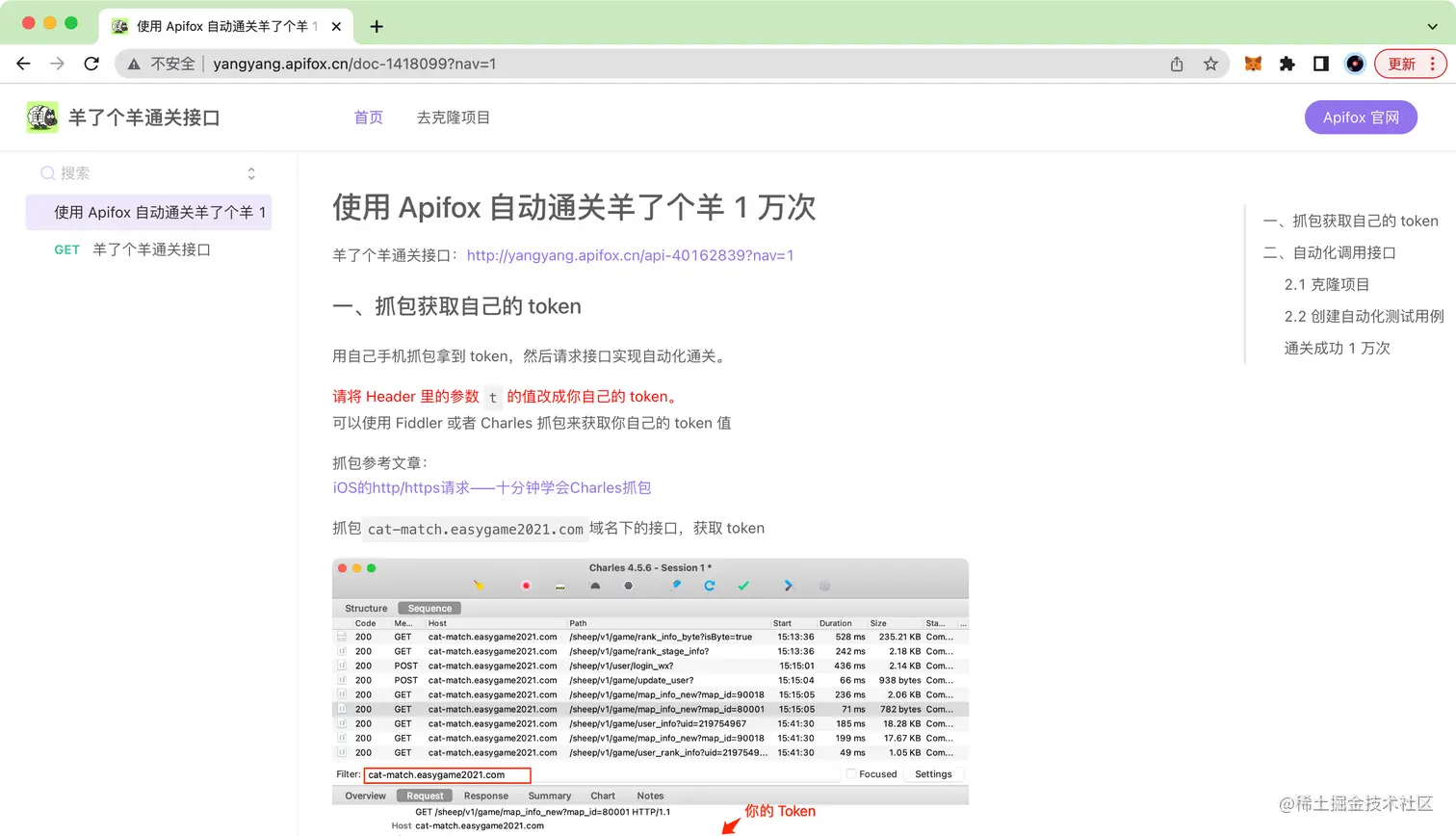Toggle the browser side panel icon
Image resolution: width=1456 pixels, height=836 pixels.
point(1321,64)
